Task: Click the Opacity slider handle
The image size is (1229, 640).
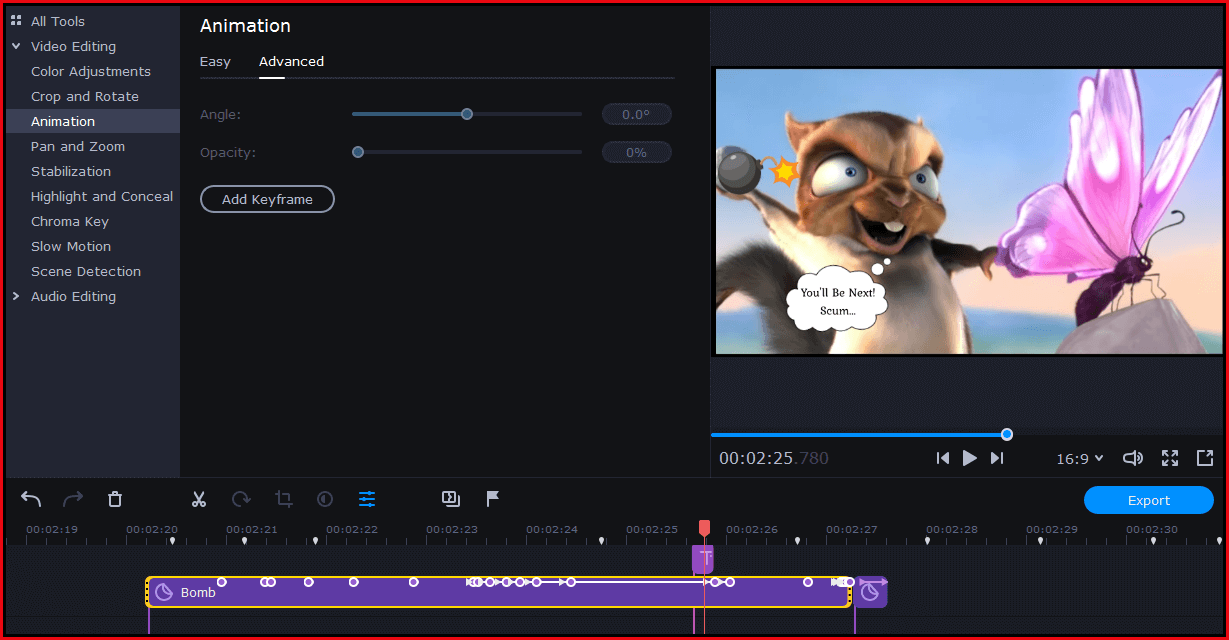Action: (x=358, y=152)
